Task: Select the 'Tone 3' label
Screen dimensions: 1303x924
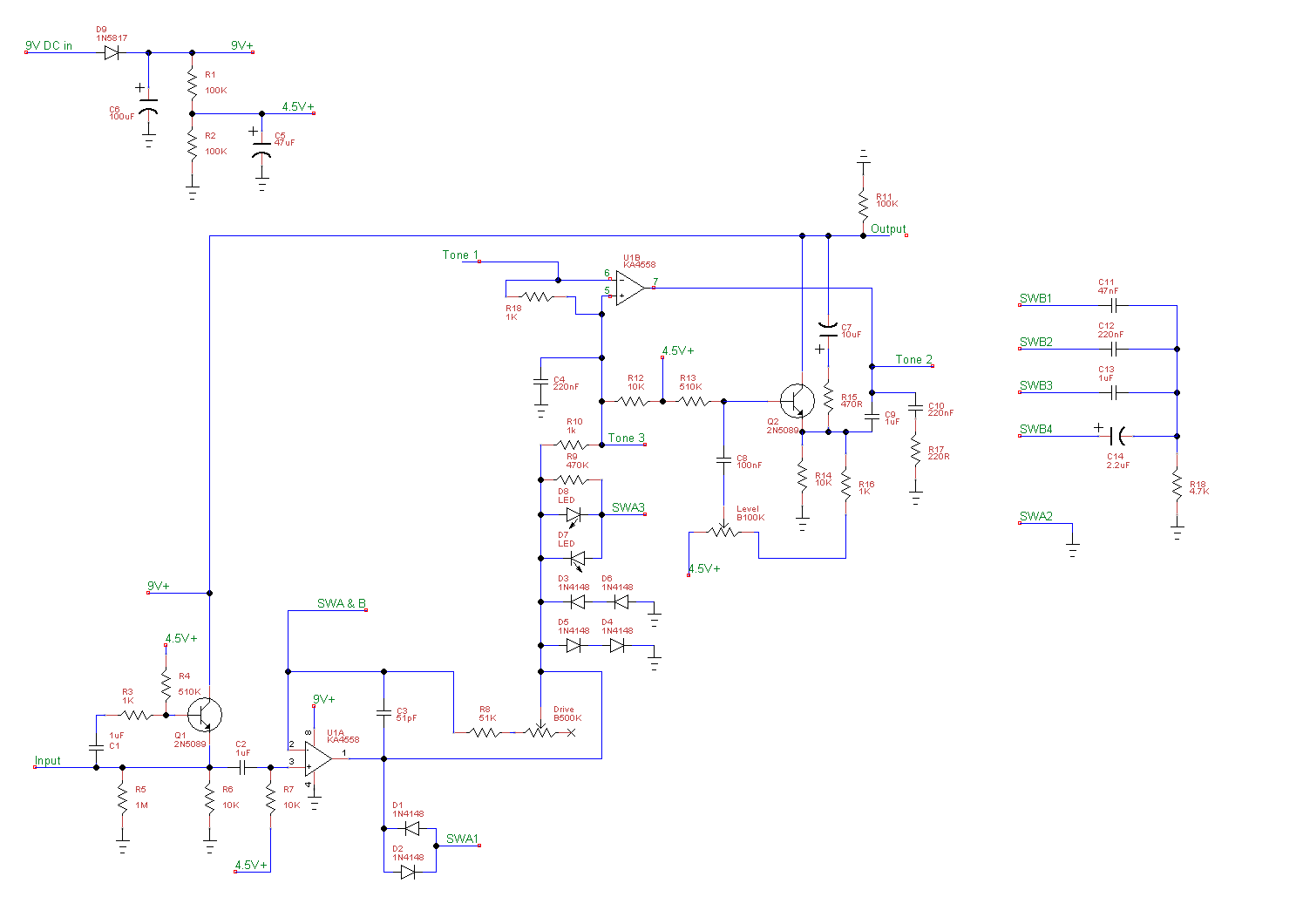Action: point(627,438)
